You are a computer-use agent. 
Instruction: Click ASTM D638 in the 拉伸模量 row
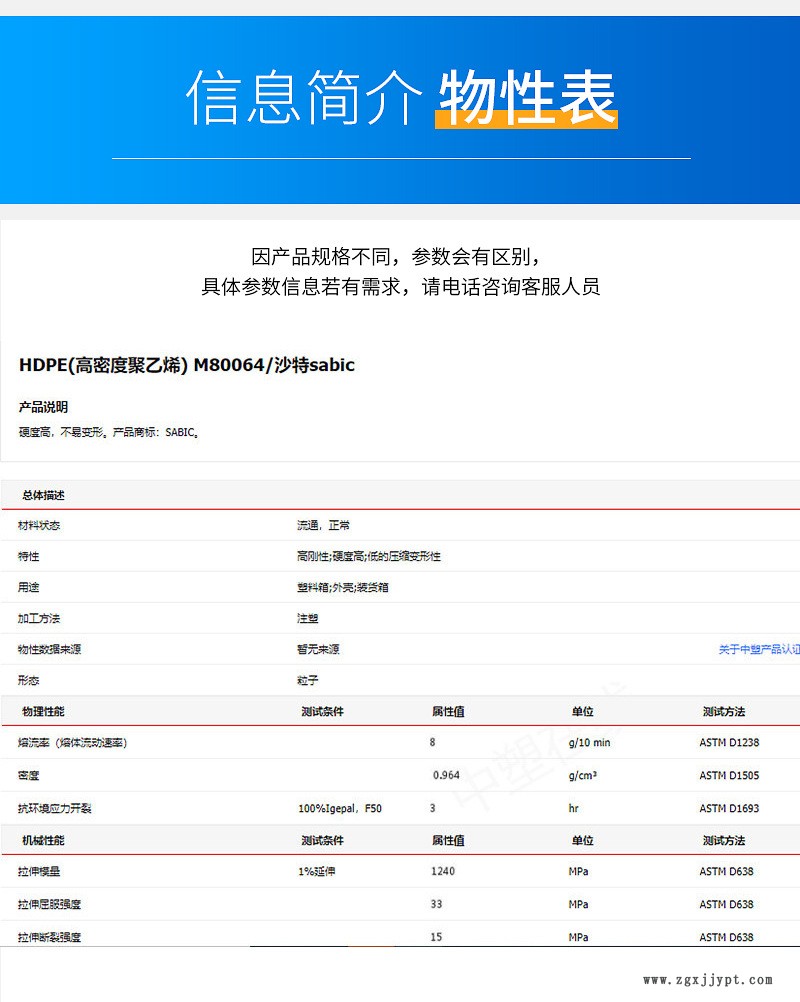[727, 871]
